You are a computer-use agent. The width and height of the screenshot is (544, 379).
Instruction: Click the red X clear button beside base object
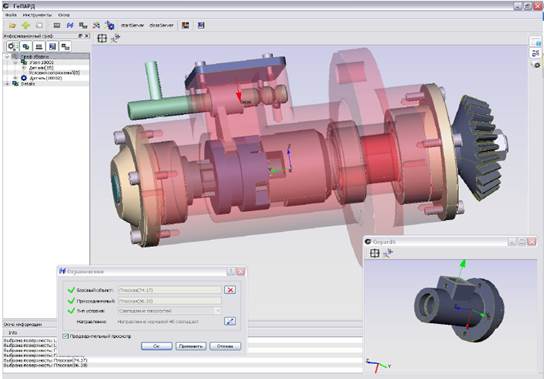(230, 290)
